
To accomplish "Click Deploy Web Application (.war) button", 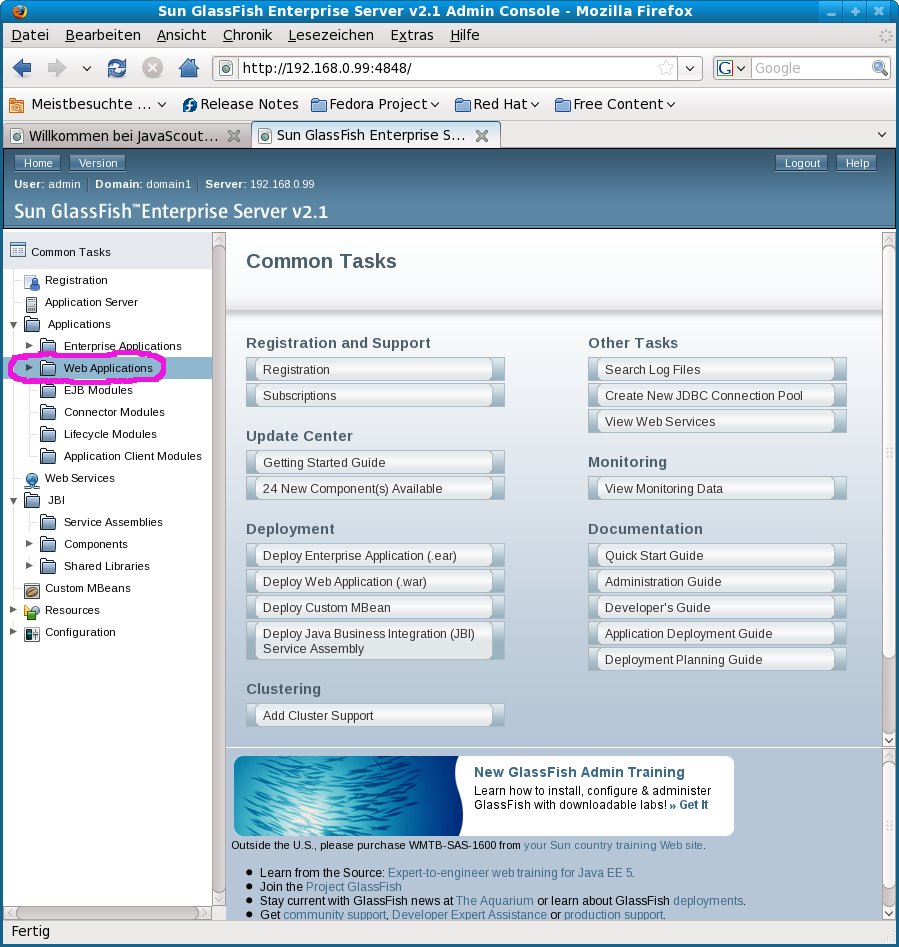I will pyautogui.click(x=369, y=582).
